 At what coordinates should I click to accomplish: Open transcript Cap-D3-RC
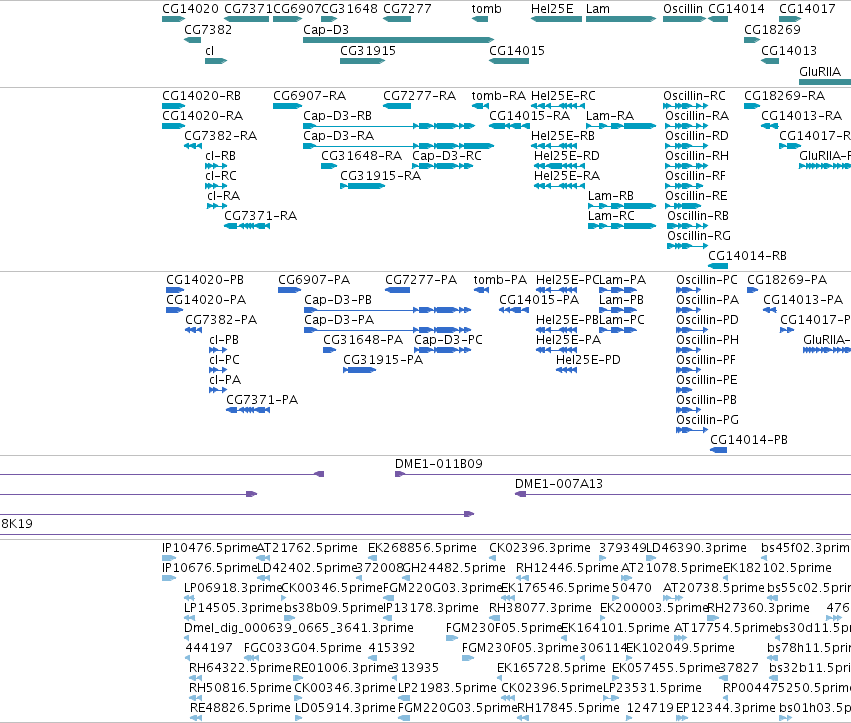click(442, 166)
